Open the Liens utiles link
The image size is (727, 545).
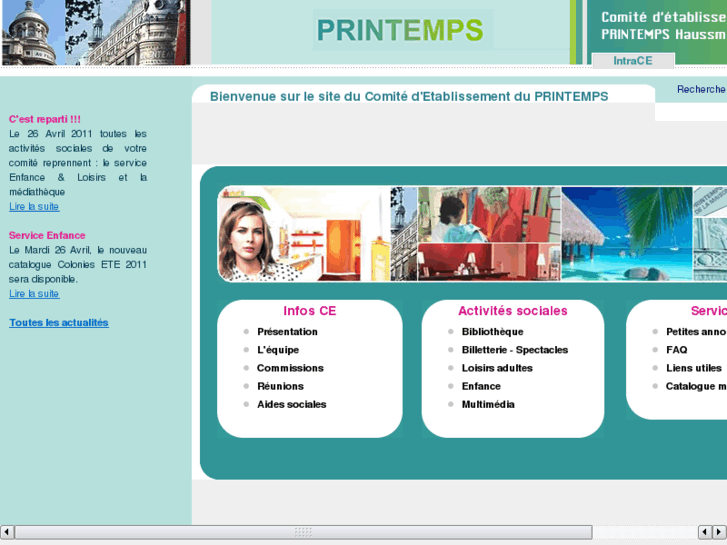click(x=694, y=368)
